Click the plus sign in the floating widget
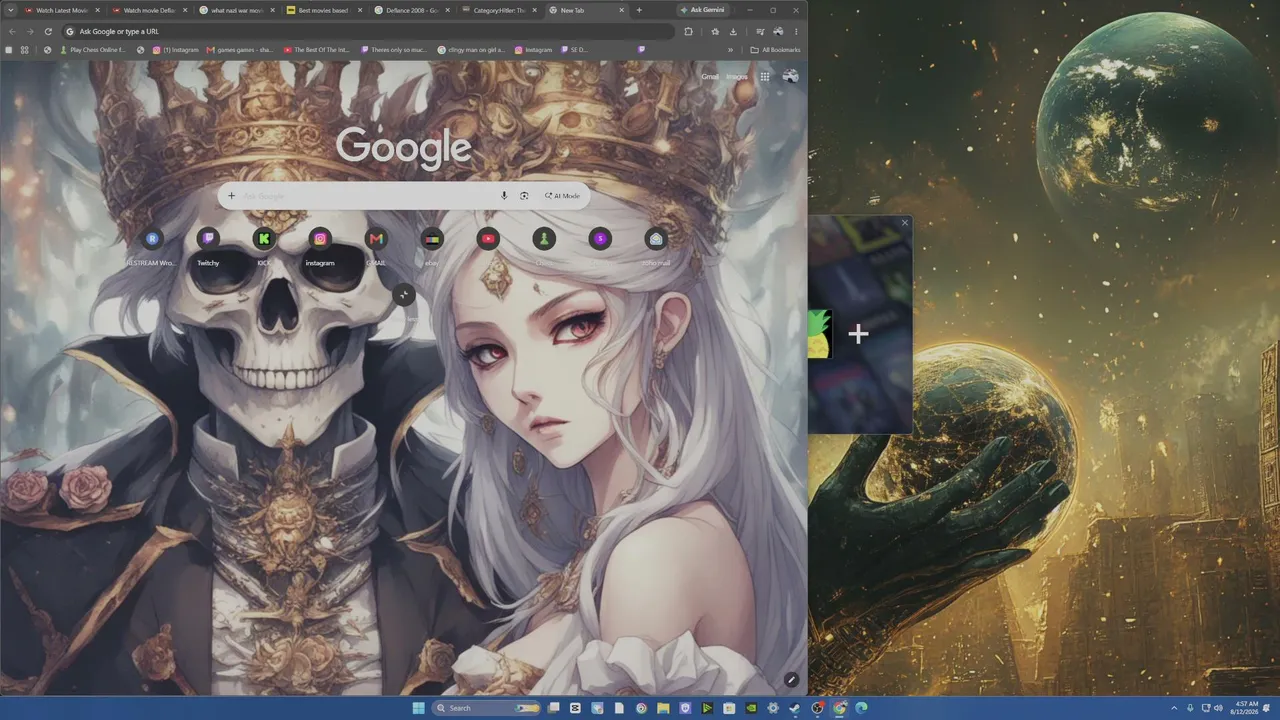 click(x=858, y=334)
